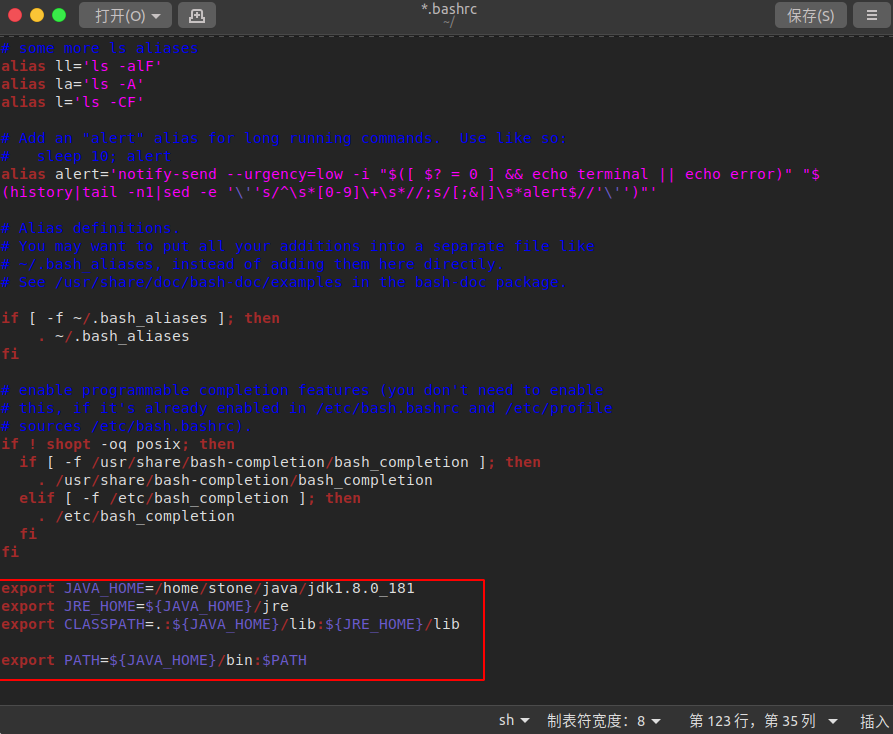The height and width of the screenshot is (734, 893).
Task: Click the alias ll='ls -alF' line
Action: tap(81, 66)
